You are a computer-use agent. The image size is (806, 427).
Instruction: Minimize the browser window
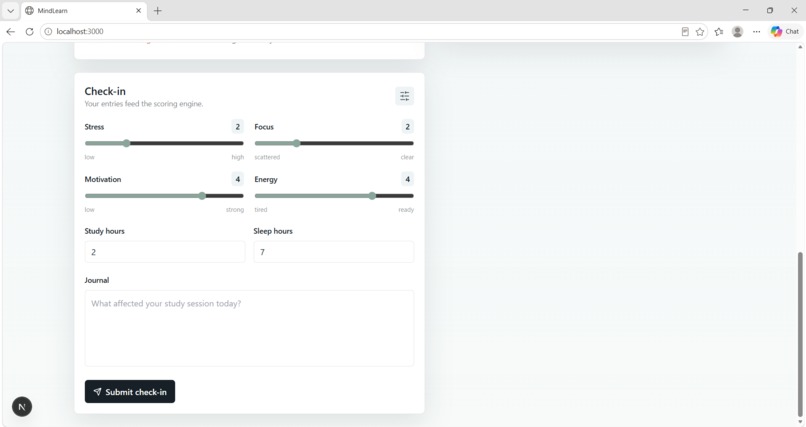tap(745, 10)
